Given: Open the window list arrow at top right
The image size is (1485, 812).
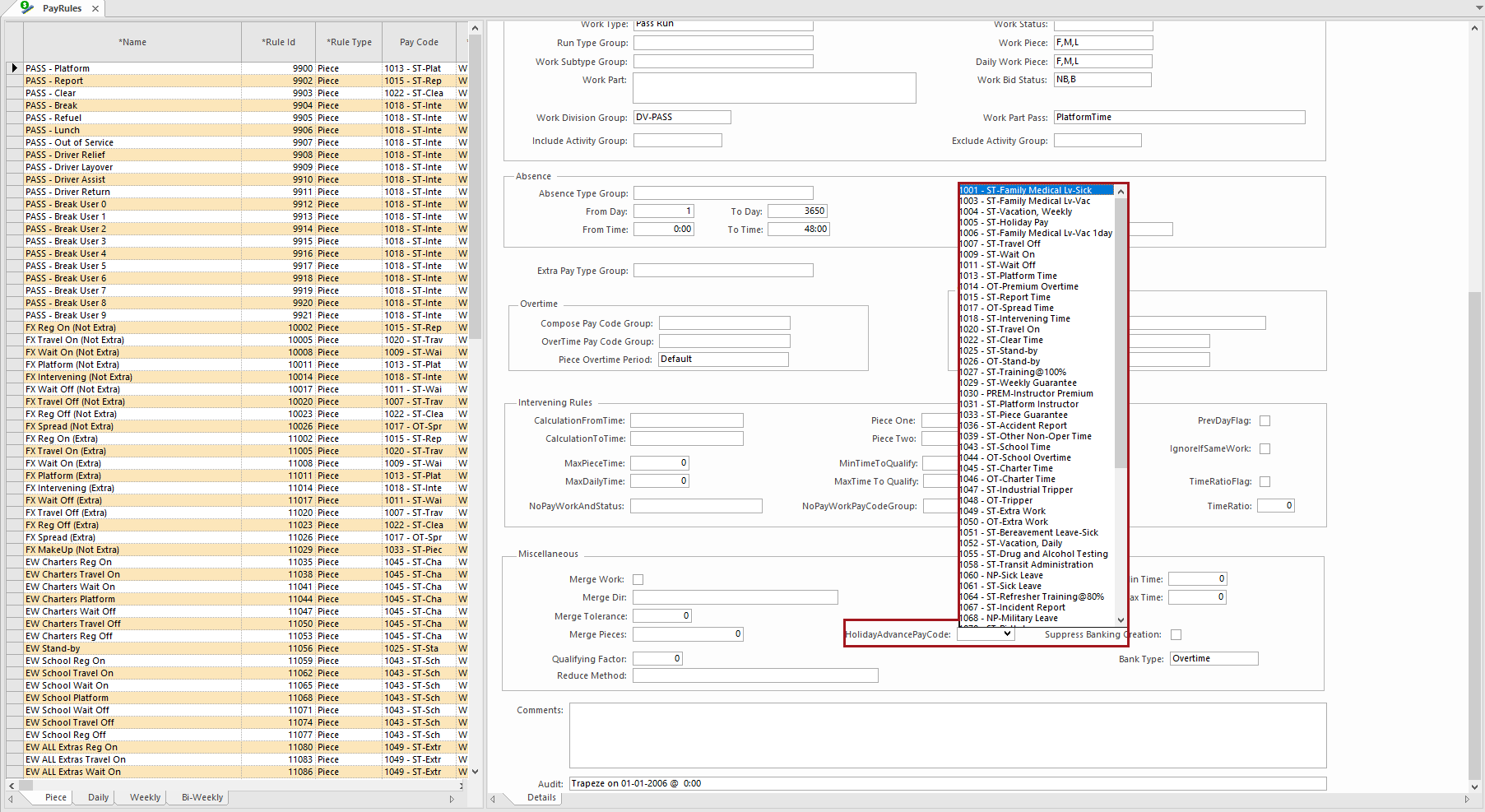Looking at the screenshot, I should pyautogui.click(x=1478, y=7).
